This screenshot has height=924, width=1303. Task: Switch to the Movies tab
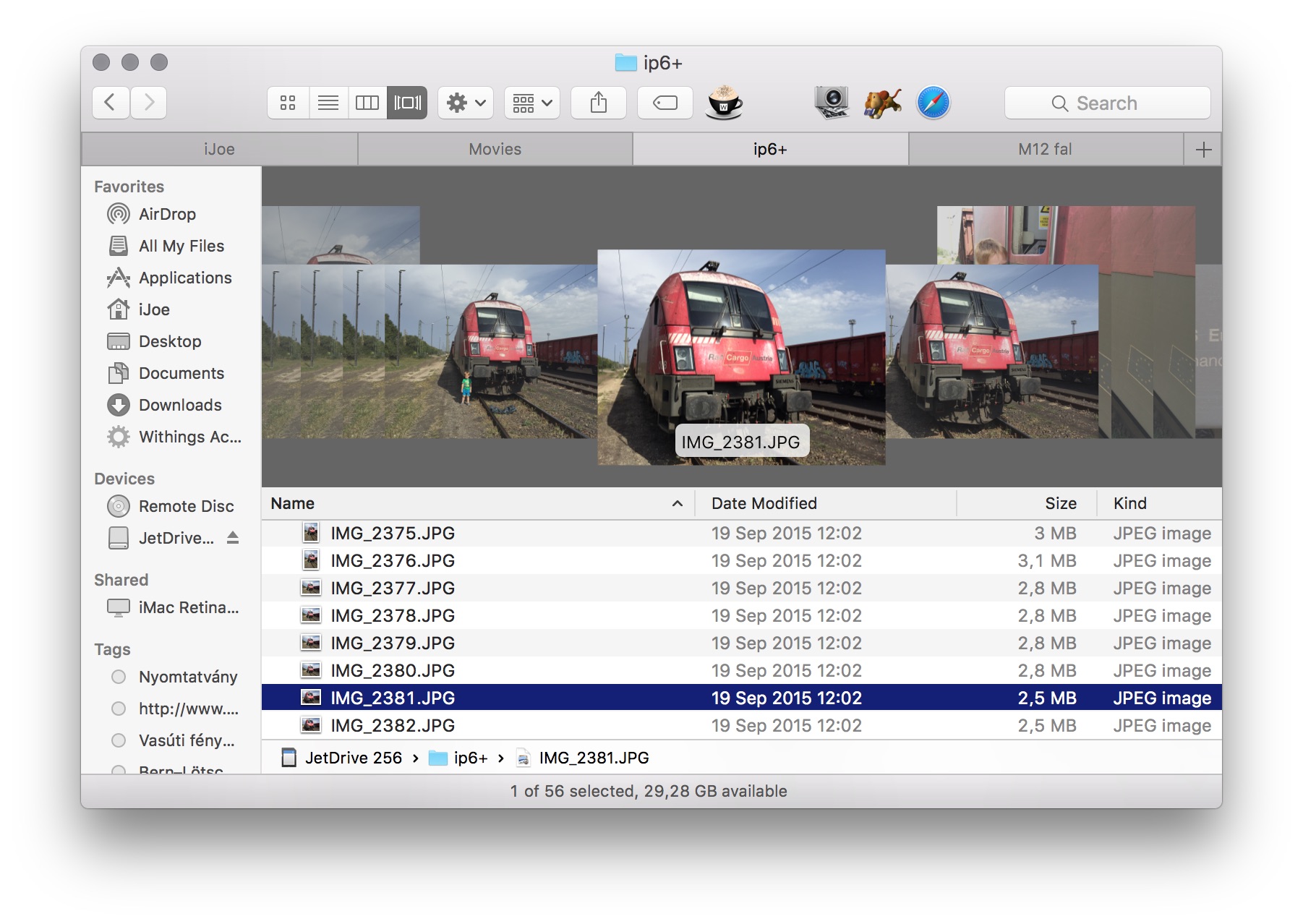click(x=495, y=149)
